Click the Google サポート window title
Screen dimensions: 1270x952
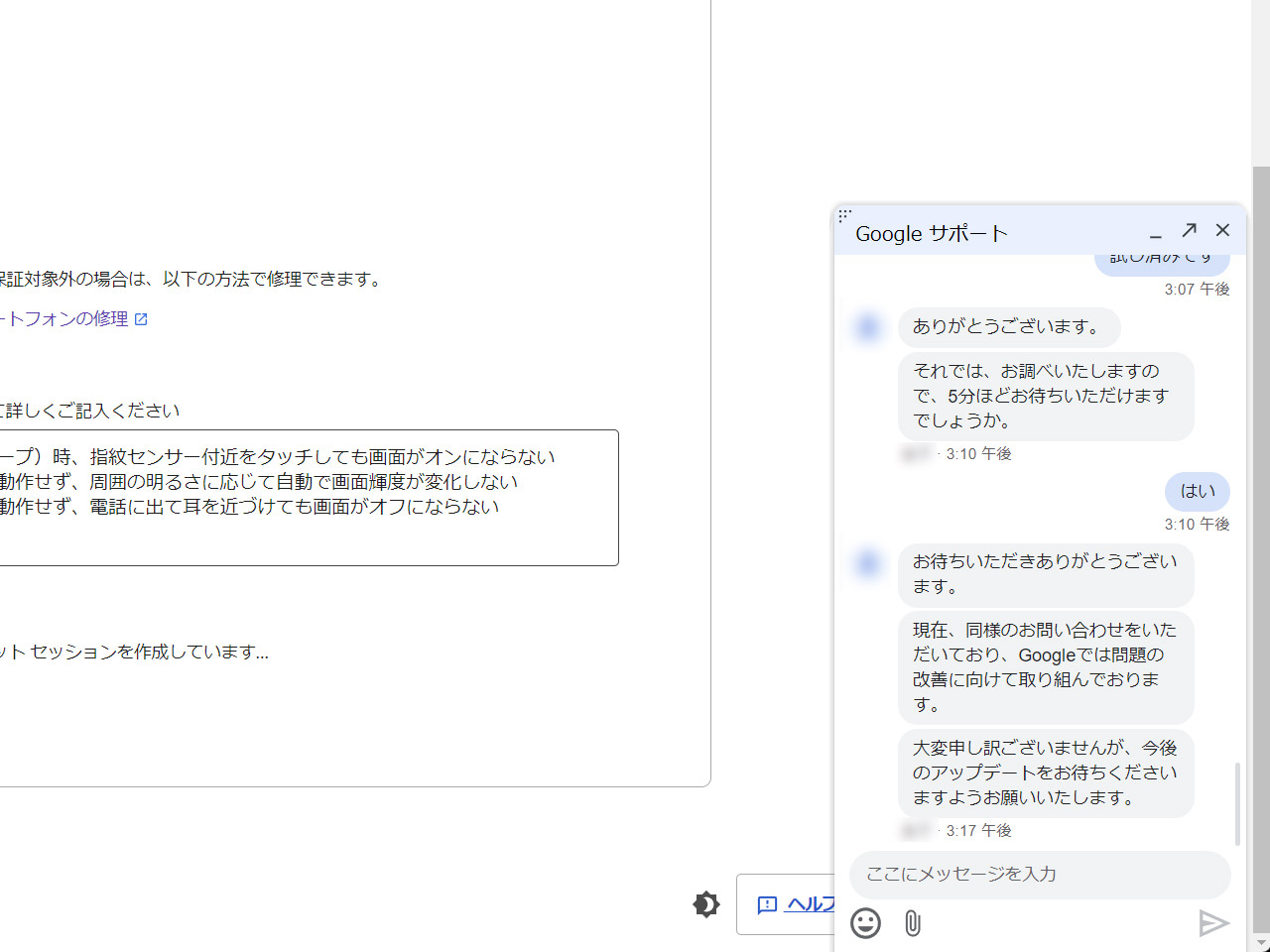pos(931,233)
